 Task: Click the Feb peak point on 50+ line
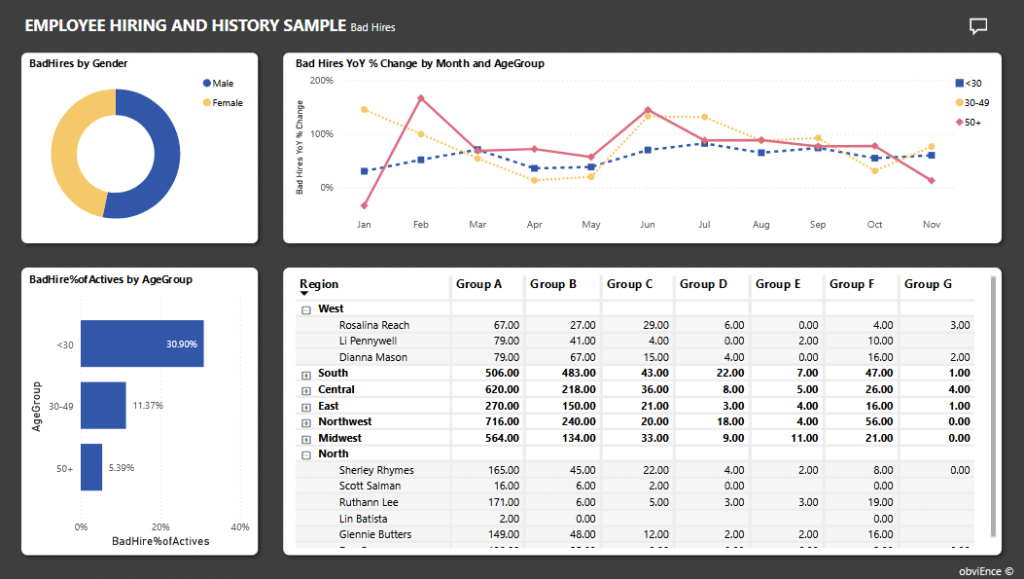click(x=421, y=99)
